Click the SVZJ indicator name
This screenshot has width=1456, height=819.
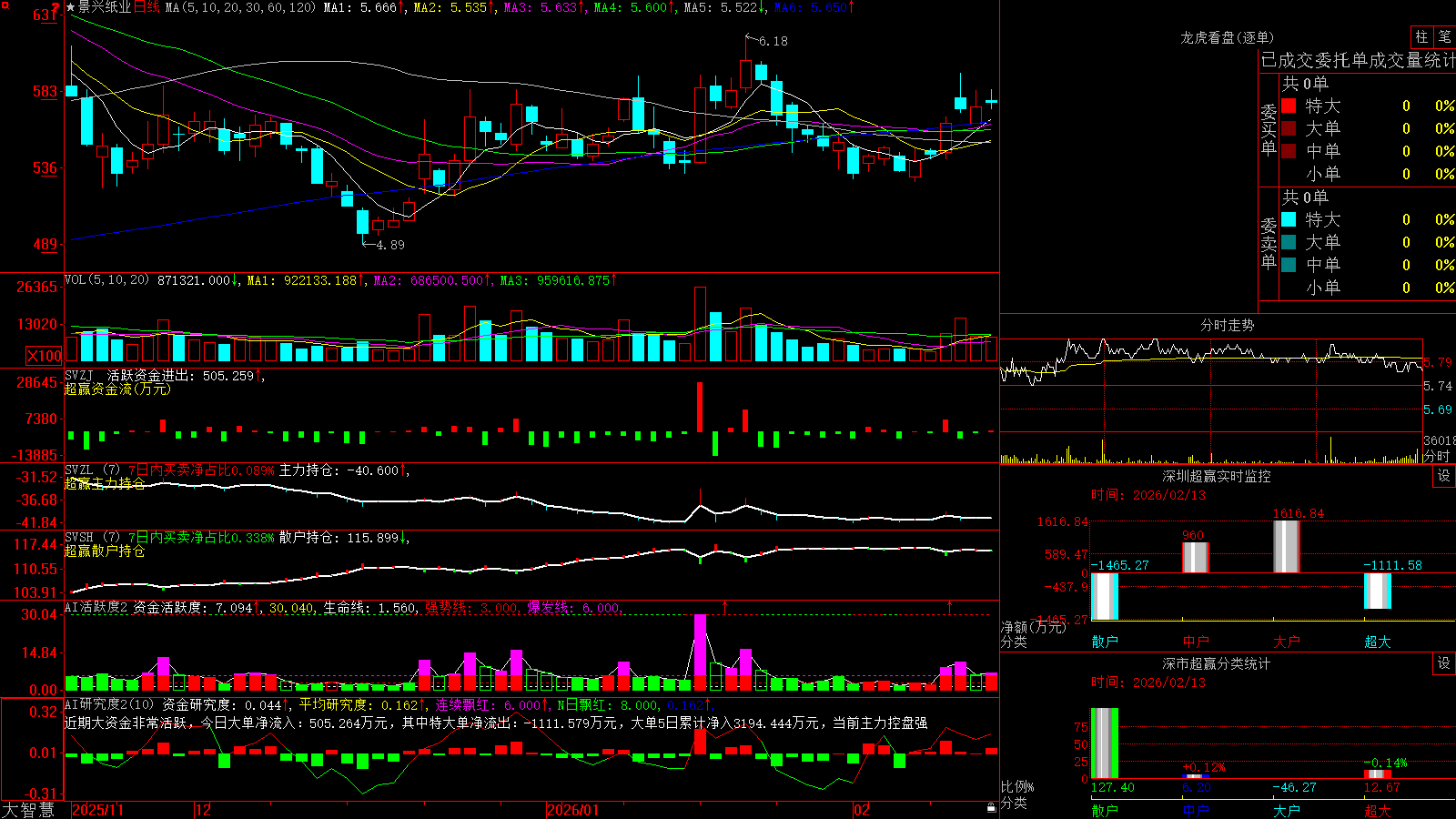(79, 375)
